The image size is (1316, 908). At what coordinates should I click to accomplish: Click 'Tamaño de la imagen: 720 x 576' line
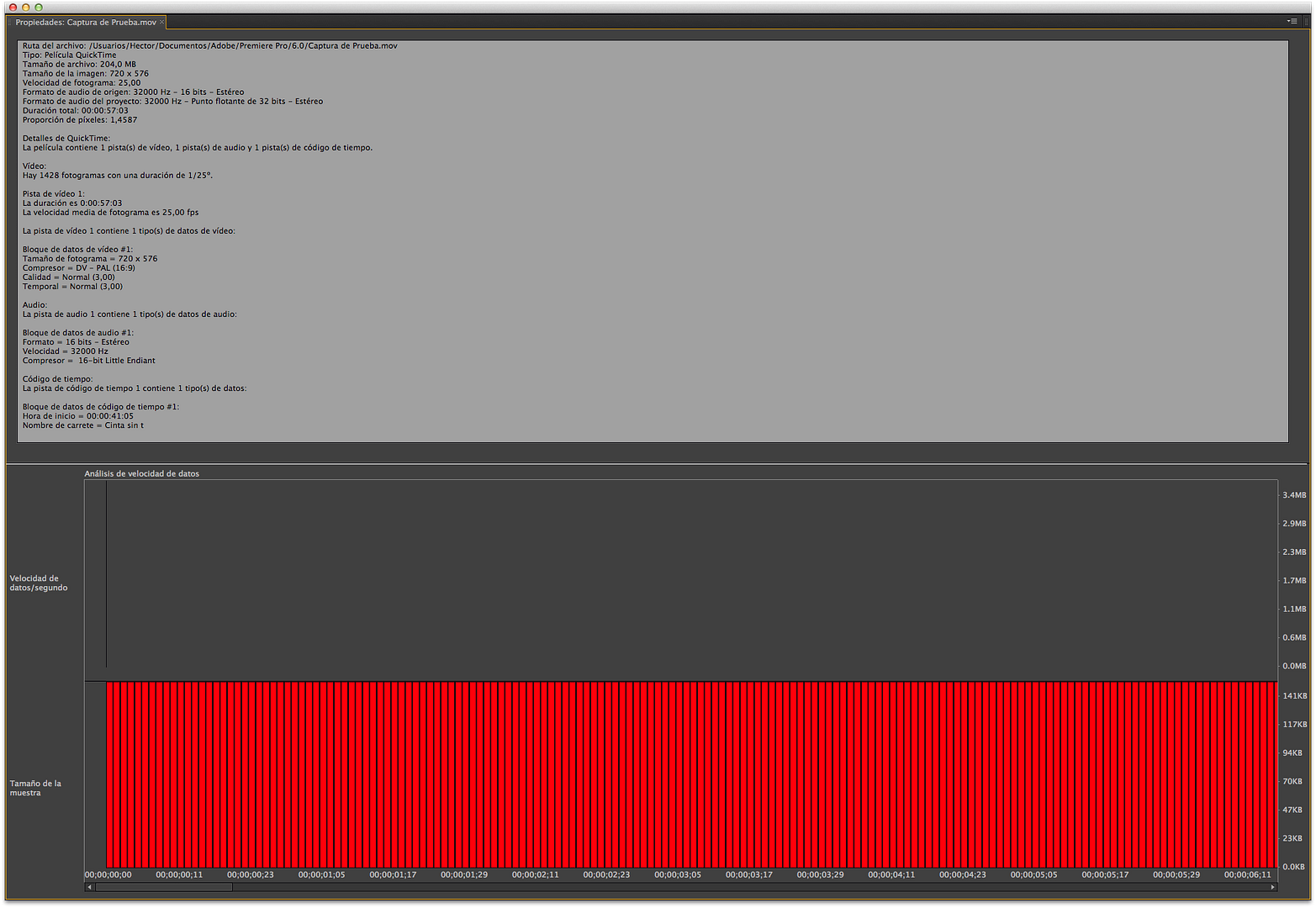click(x=86, y=74)
